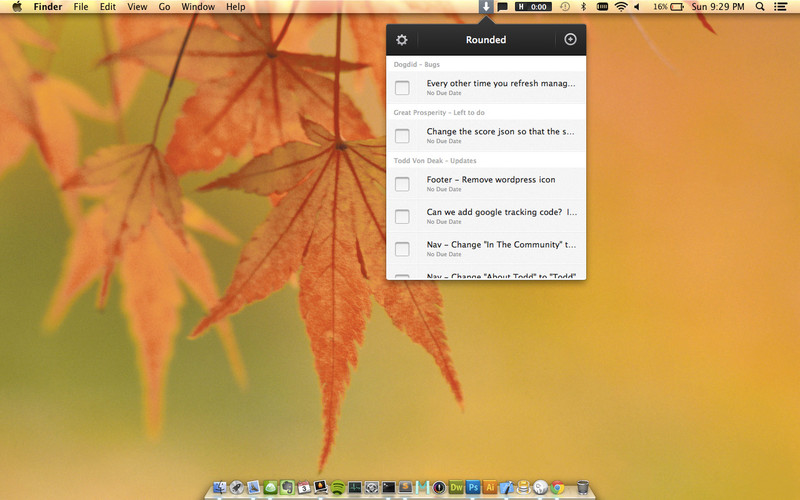The image size is (800, 500).
Task: Launch Finder from the Dock
Action: tap(219, 487)
